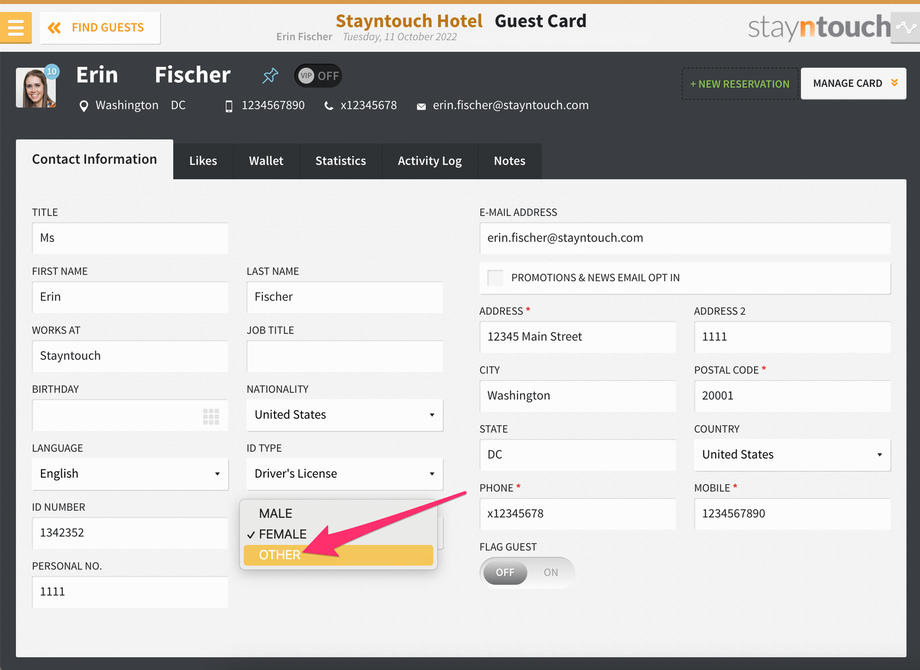This screenshot has width=920, height=670.
Task: Edit the Personal No. field
Action: tap(130, 591)
